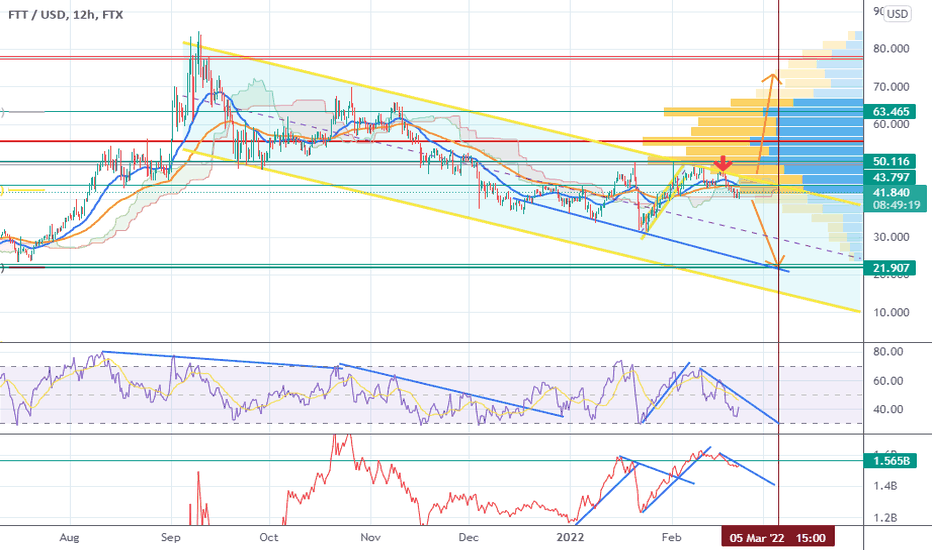
Task: Click the Dec label on time axis
Action: click(x=468, y=538)
